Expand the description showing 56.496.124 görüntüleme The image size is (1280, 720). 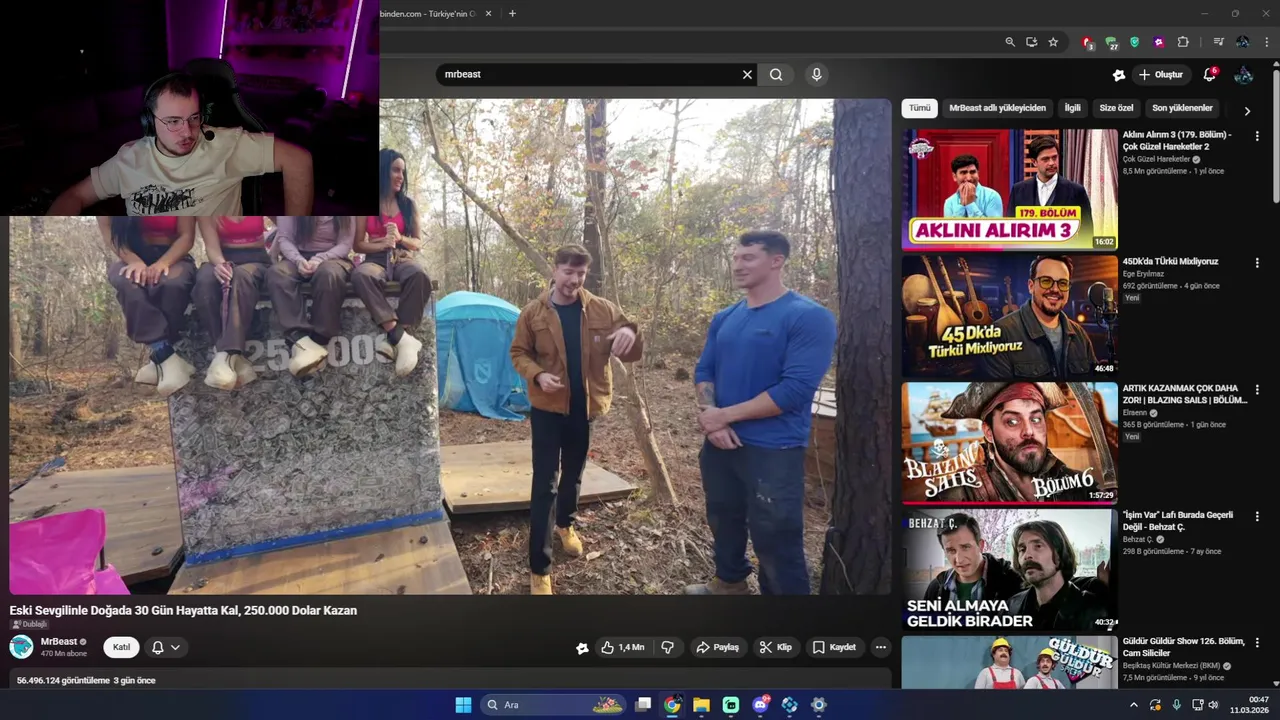click(x=450, y=680)
